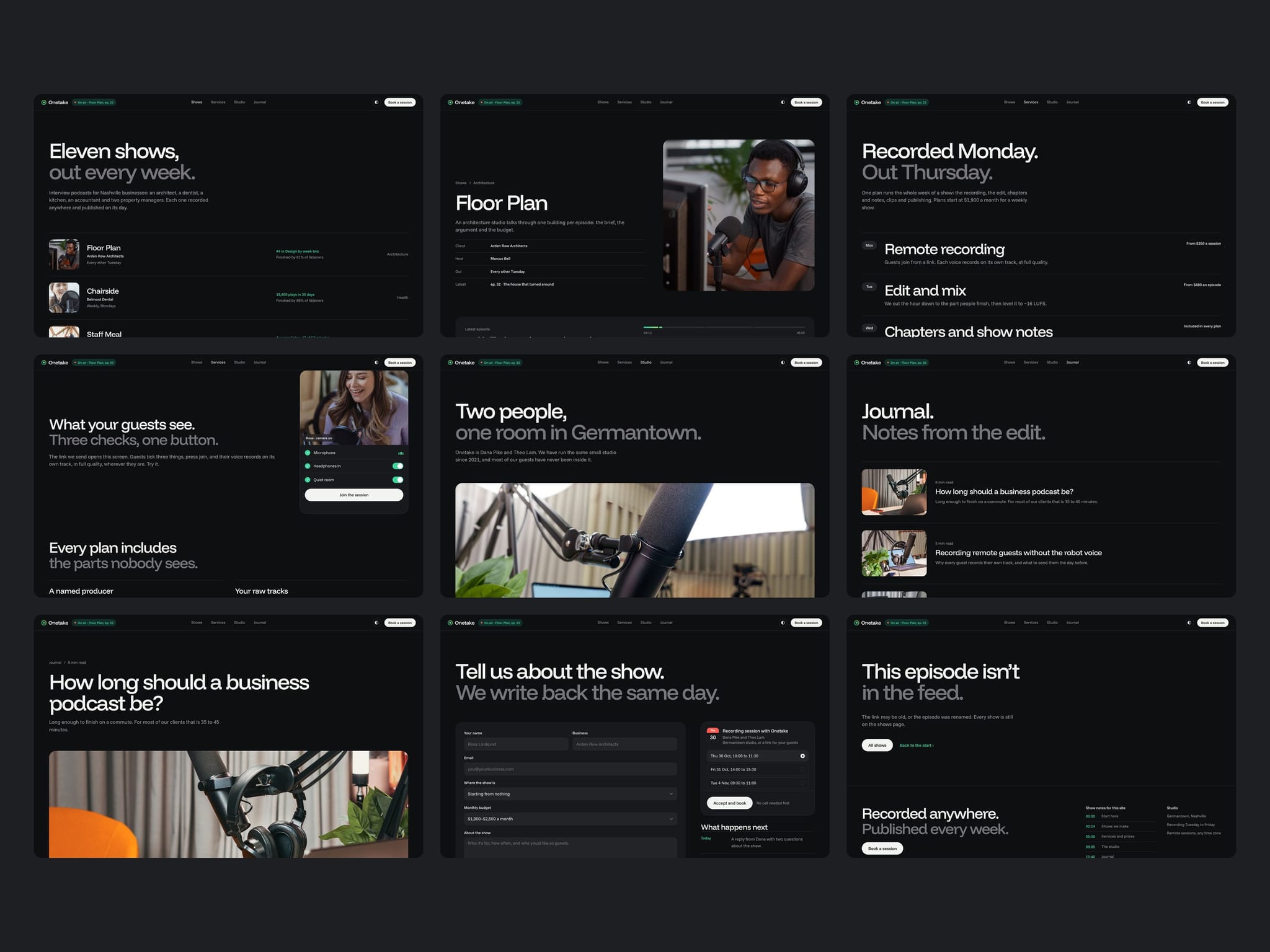Click Onetake logo on Floor Plan page
The height and width of the screenshot is (952, 1270).
coord(461,102)
